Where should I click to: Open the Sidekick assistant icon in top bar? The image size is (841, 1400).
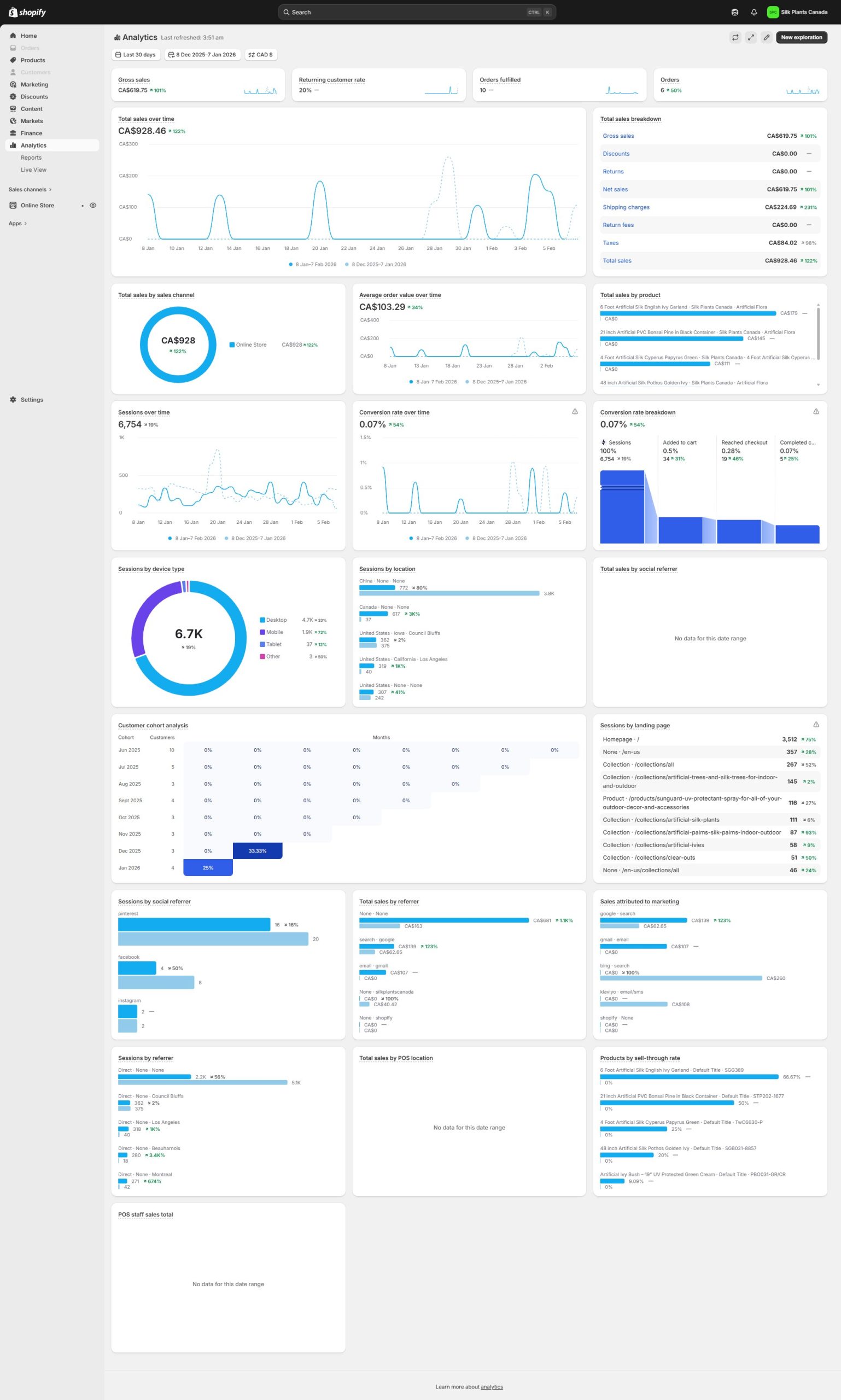coord(734,13)
